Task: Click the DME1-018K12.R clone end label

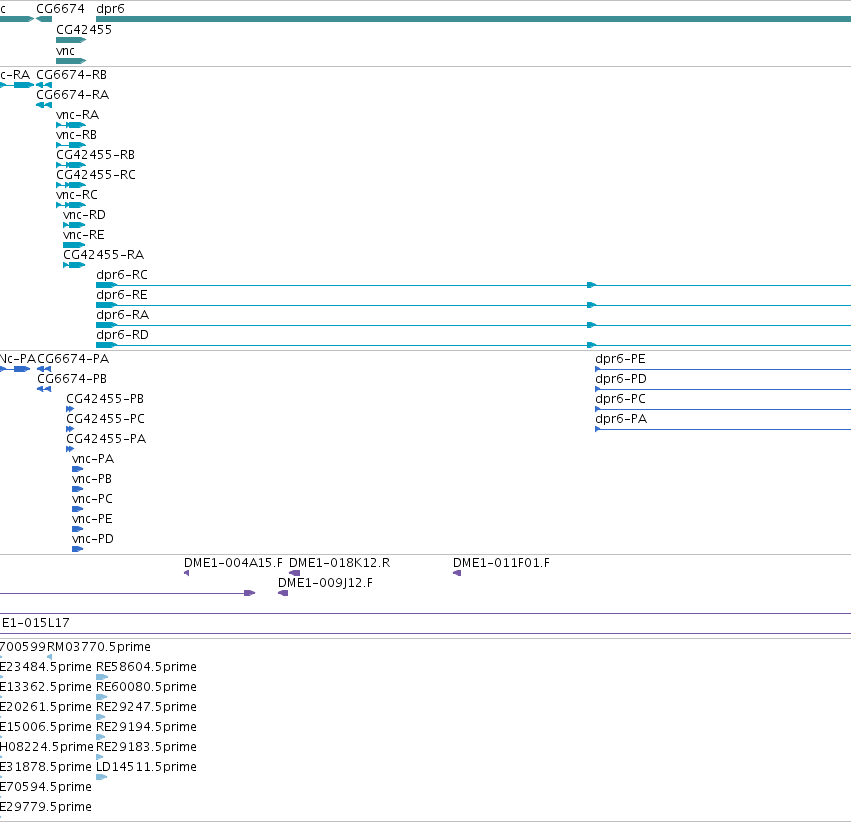Action: (x=340, y=563)
